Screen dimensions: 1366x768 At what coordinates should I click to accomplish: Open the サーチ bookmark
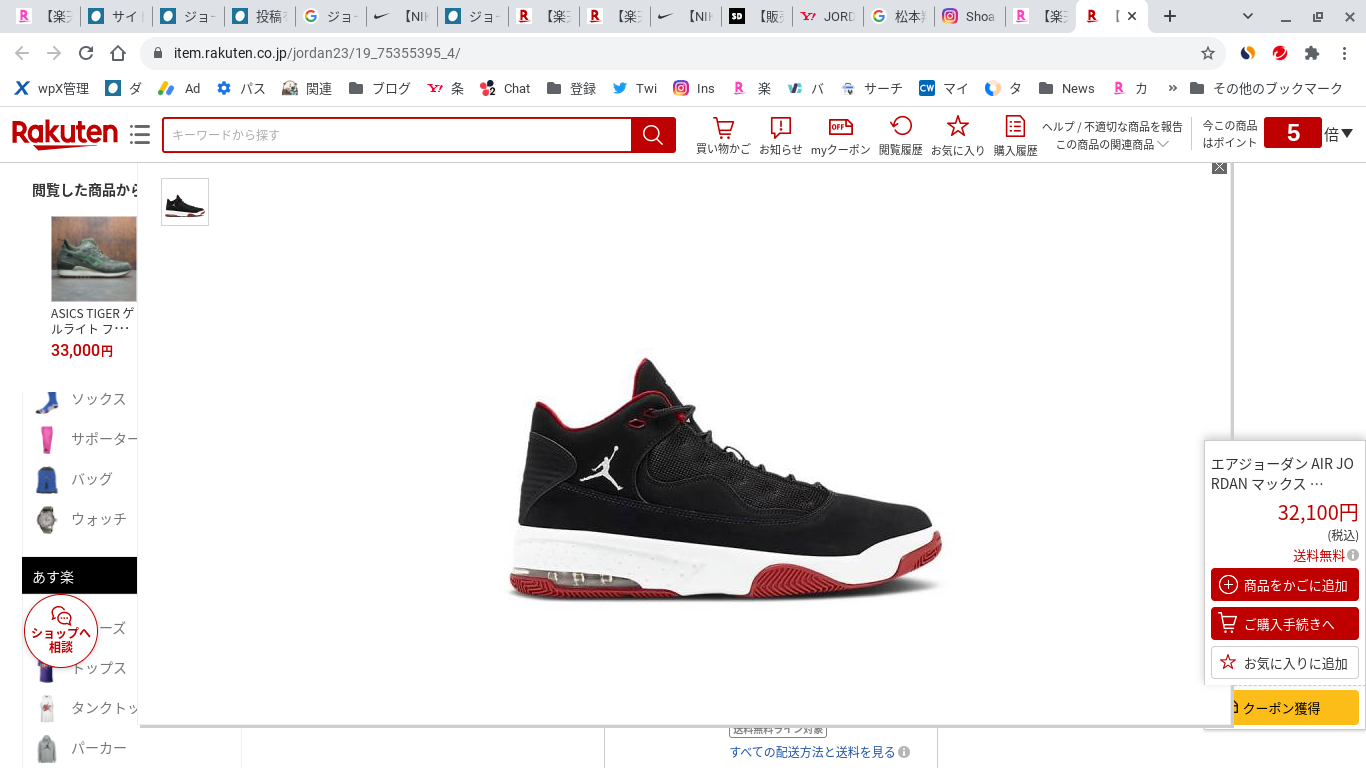(871, 88)
